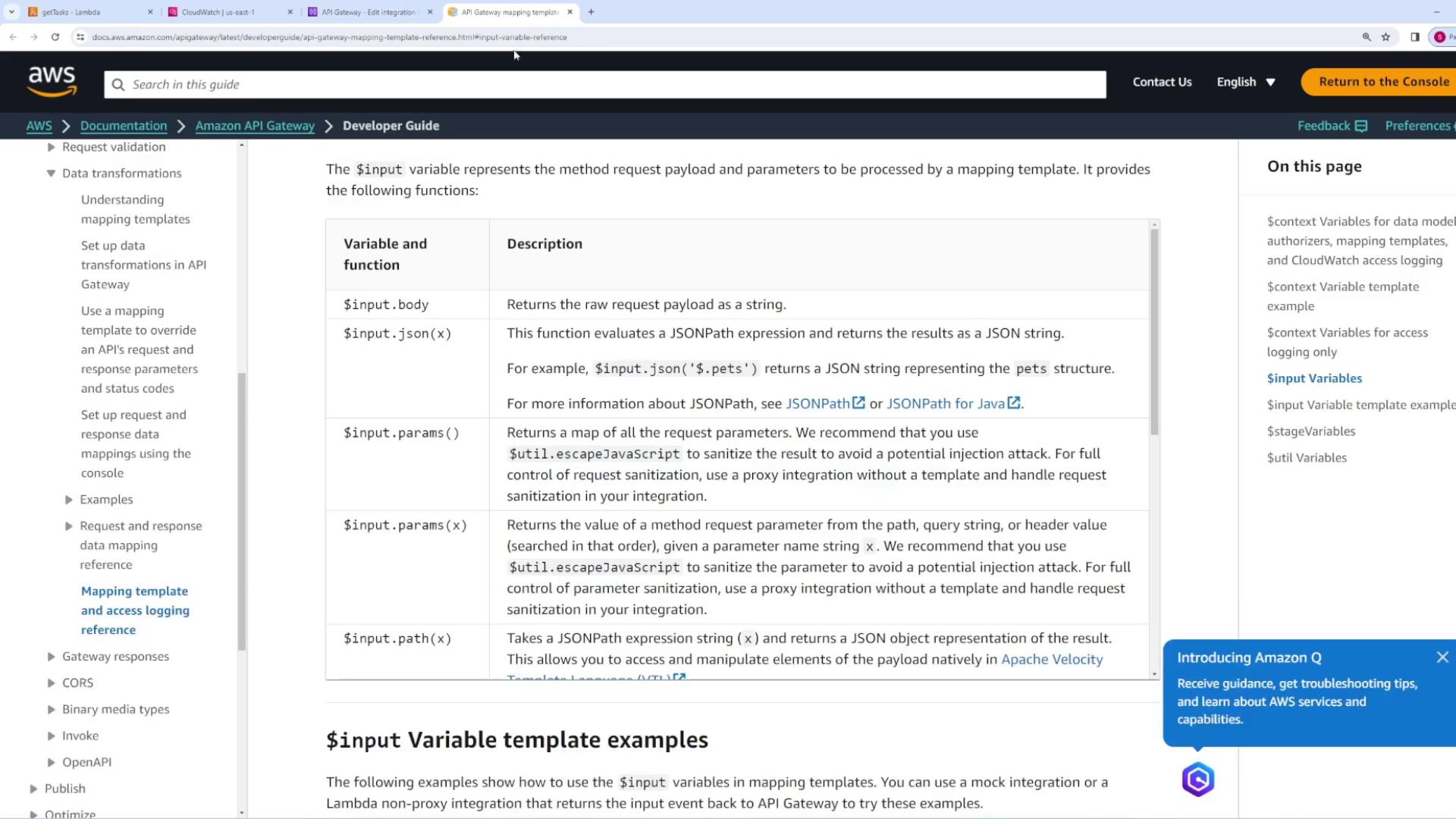This screenshot has height=819, width=1456.
Task: Click the Return to the Console button
Action: pyautogui.click(x=1382, y=82)
